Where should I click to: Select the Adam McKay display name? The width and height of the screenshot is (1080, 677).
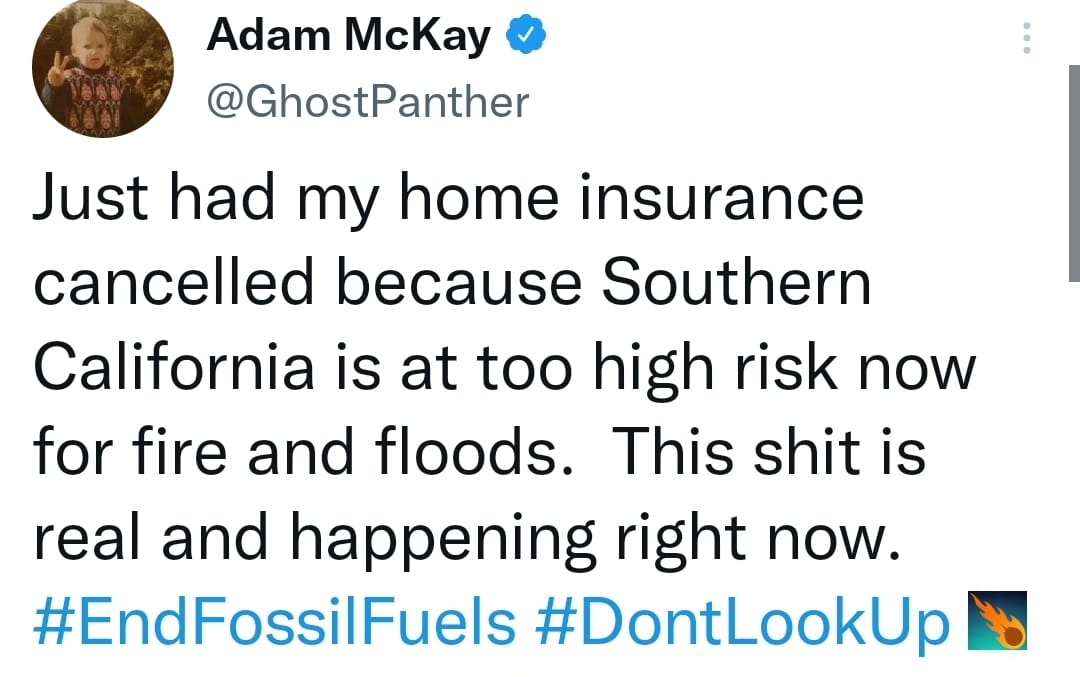tap(349, 38)
